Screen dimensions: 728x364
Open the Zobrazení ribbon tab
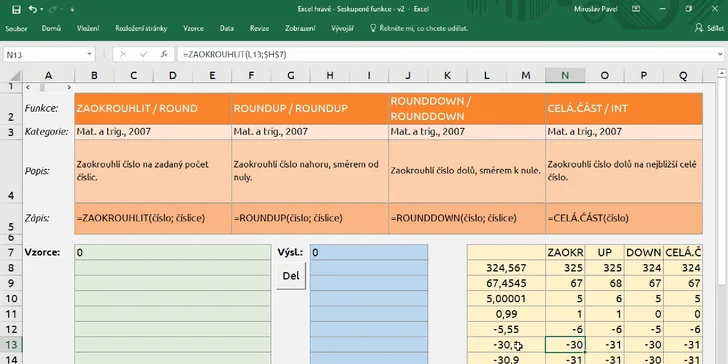(x=300, y=28)
